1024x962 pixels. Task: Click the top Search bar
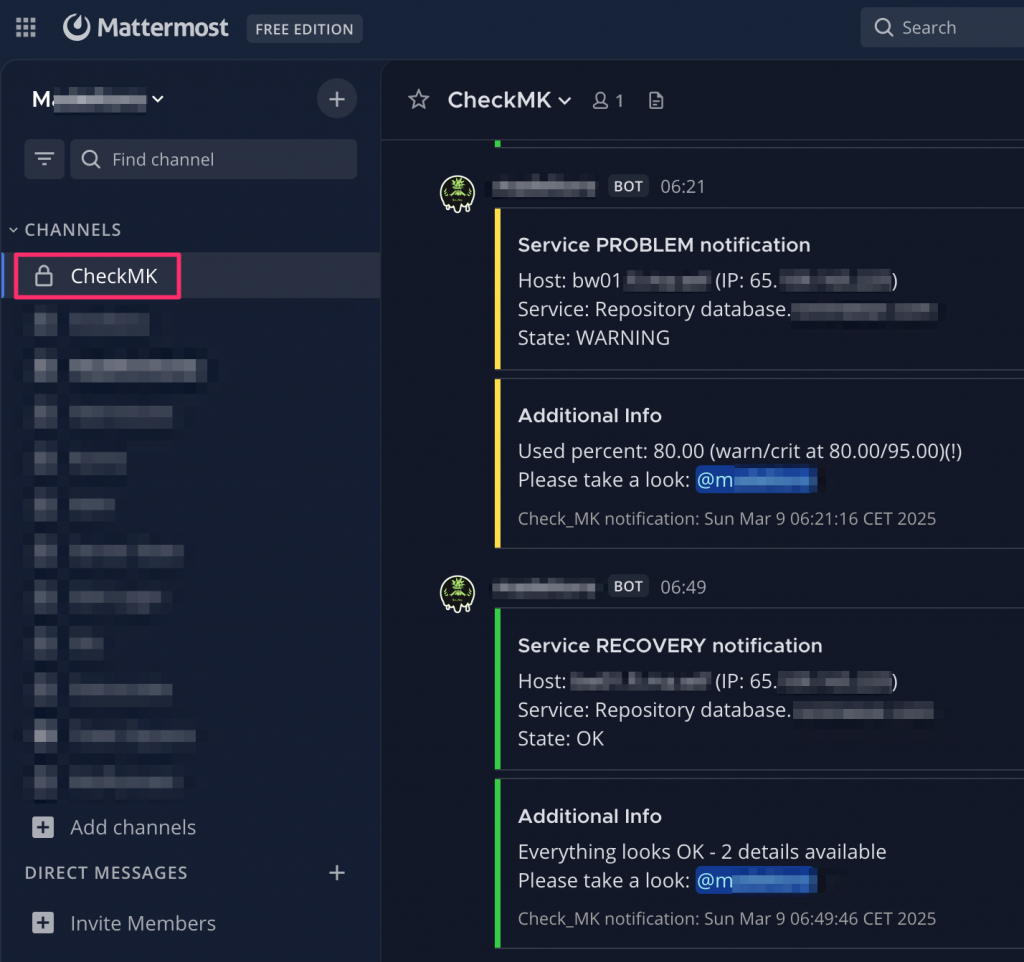tap(940, 28)
